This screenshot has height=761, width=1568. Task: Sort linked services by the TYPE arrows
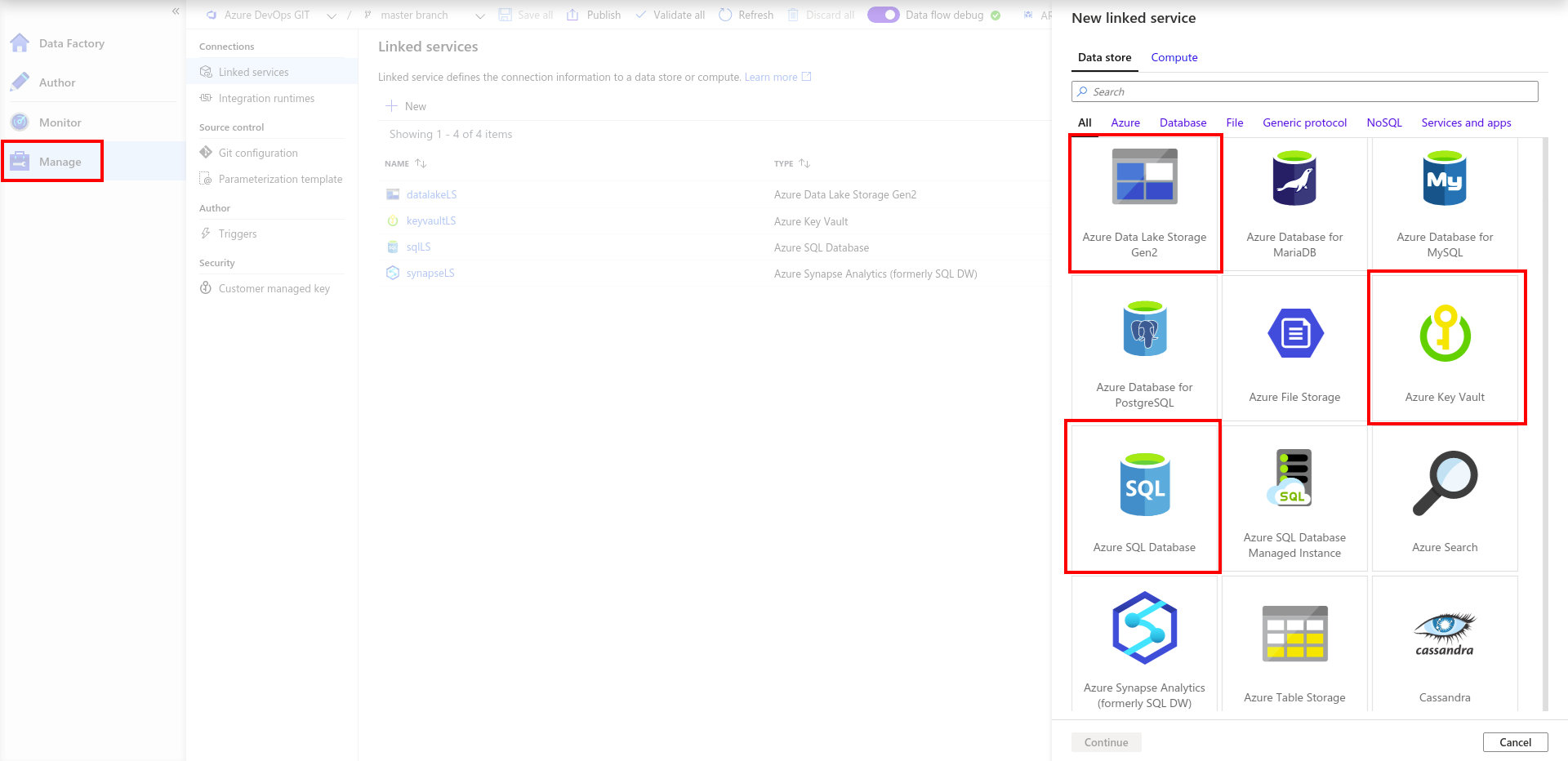[804, 163]
